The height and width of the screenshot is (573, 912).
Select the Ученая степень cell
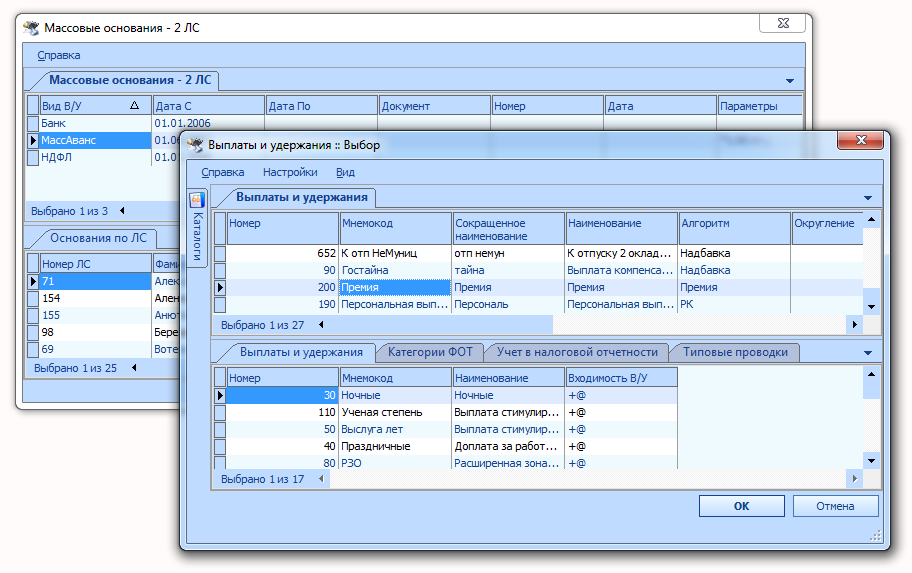[x=395, y=412]
